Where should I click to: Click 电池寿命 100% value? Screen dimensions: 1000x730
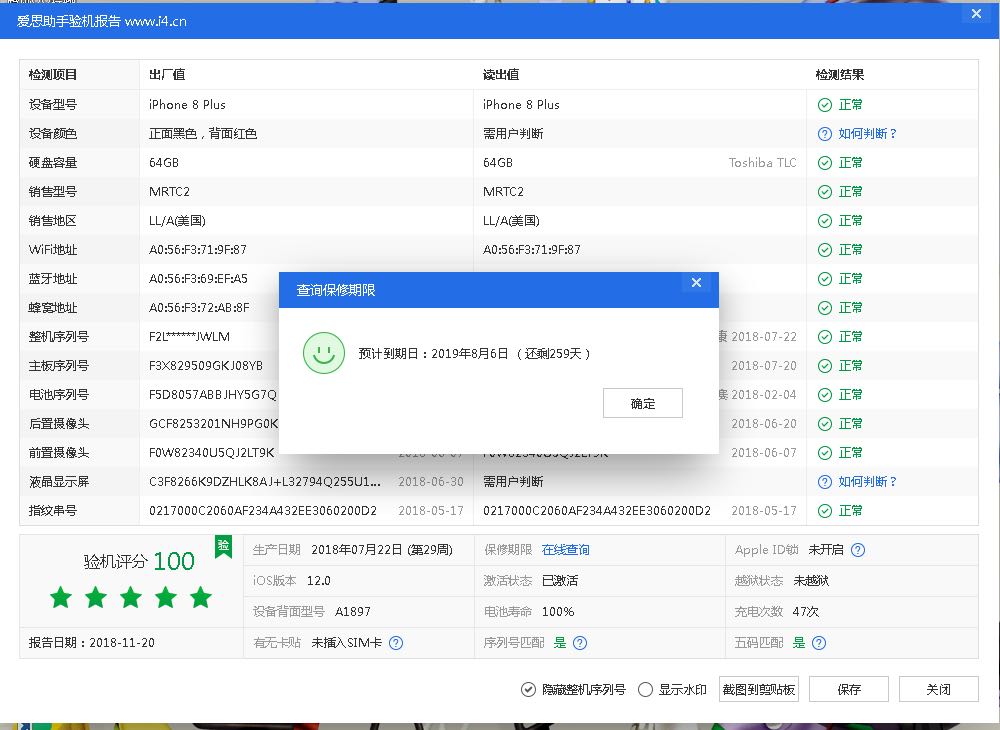pyautogui.click(x=558, y=611)
